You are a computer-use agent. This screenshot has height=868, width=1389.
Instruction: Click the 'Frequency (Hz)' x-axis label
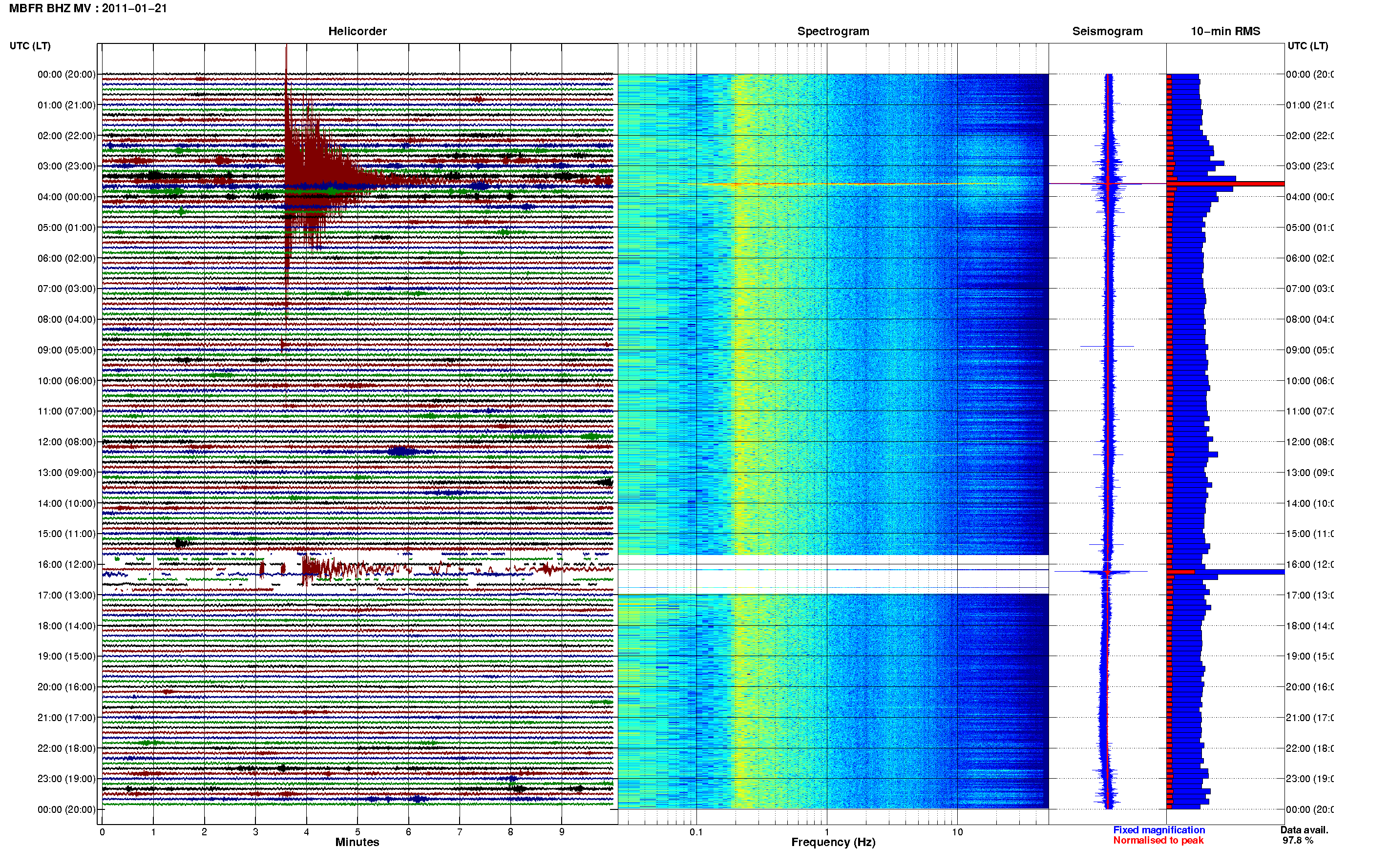click(x=833, y=842)
